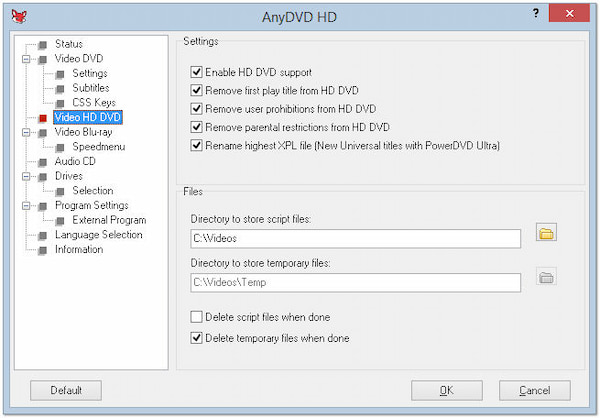Close the AnyDVD HD window
The image size is (600, 418).
point(569,13)
